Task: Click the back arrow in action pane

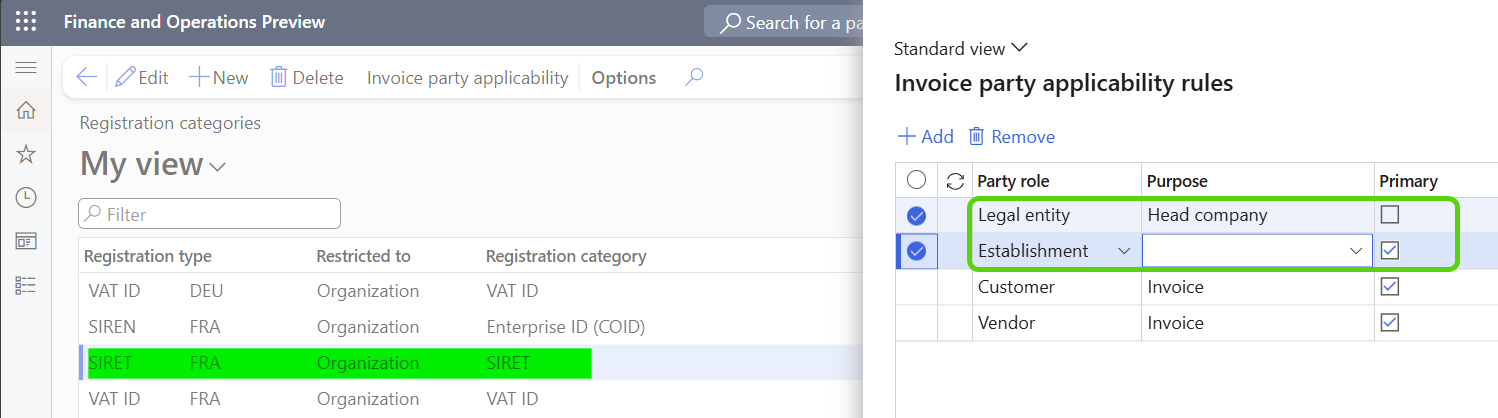Action: pyautogui.click(x=87, y=77)
